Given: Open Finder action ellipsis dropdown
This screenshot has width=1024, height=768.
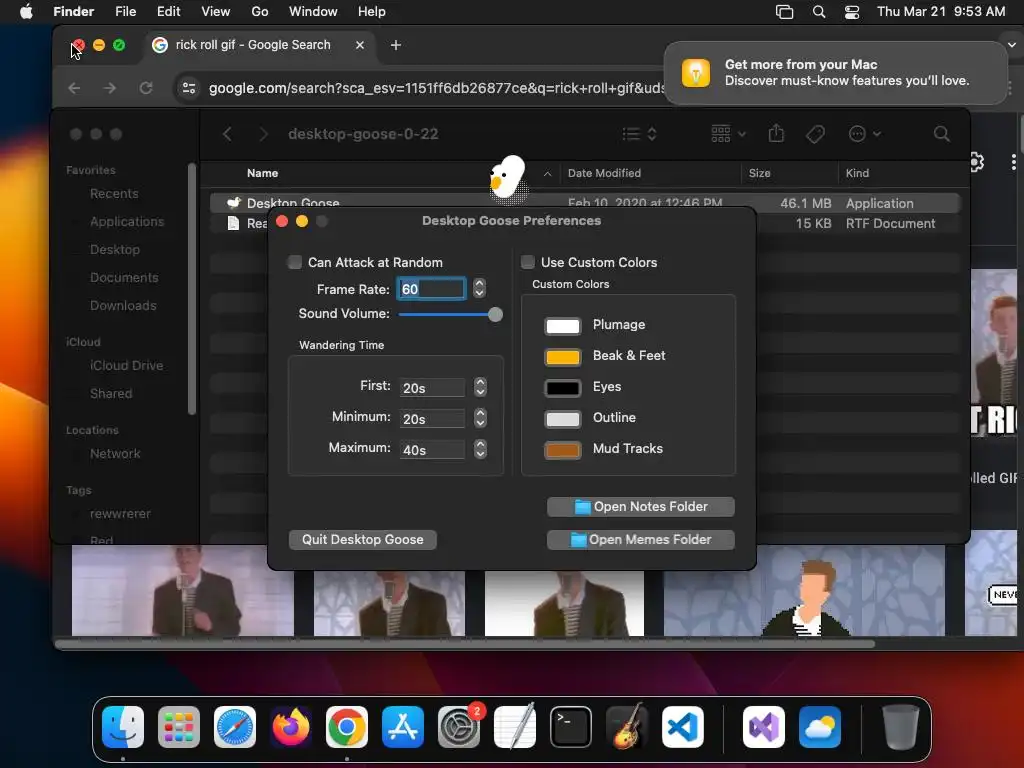Looking at the screenshot, I should tap(865, 134).
